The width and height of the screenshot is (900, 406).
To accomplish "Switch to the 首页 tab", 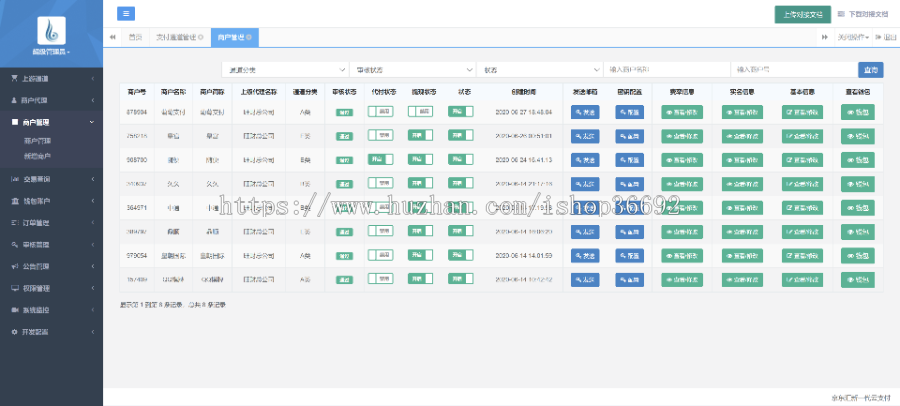I will point(135,37).
